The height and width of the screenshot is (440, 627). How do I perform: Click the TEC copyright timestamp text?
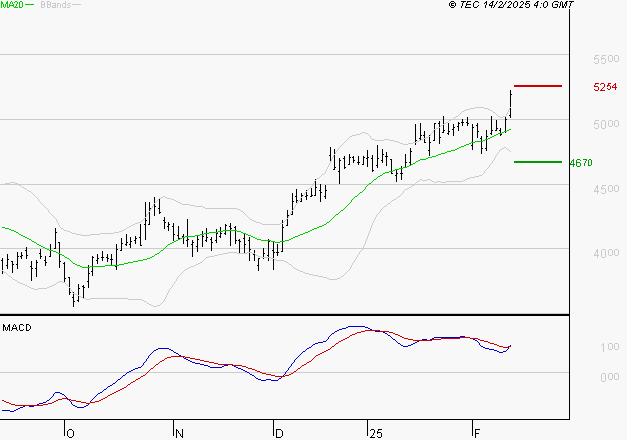point(511,4)
